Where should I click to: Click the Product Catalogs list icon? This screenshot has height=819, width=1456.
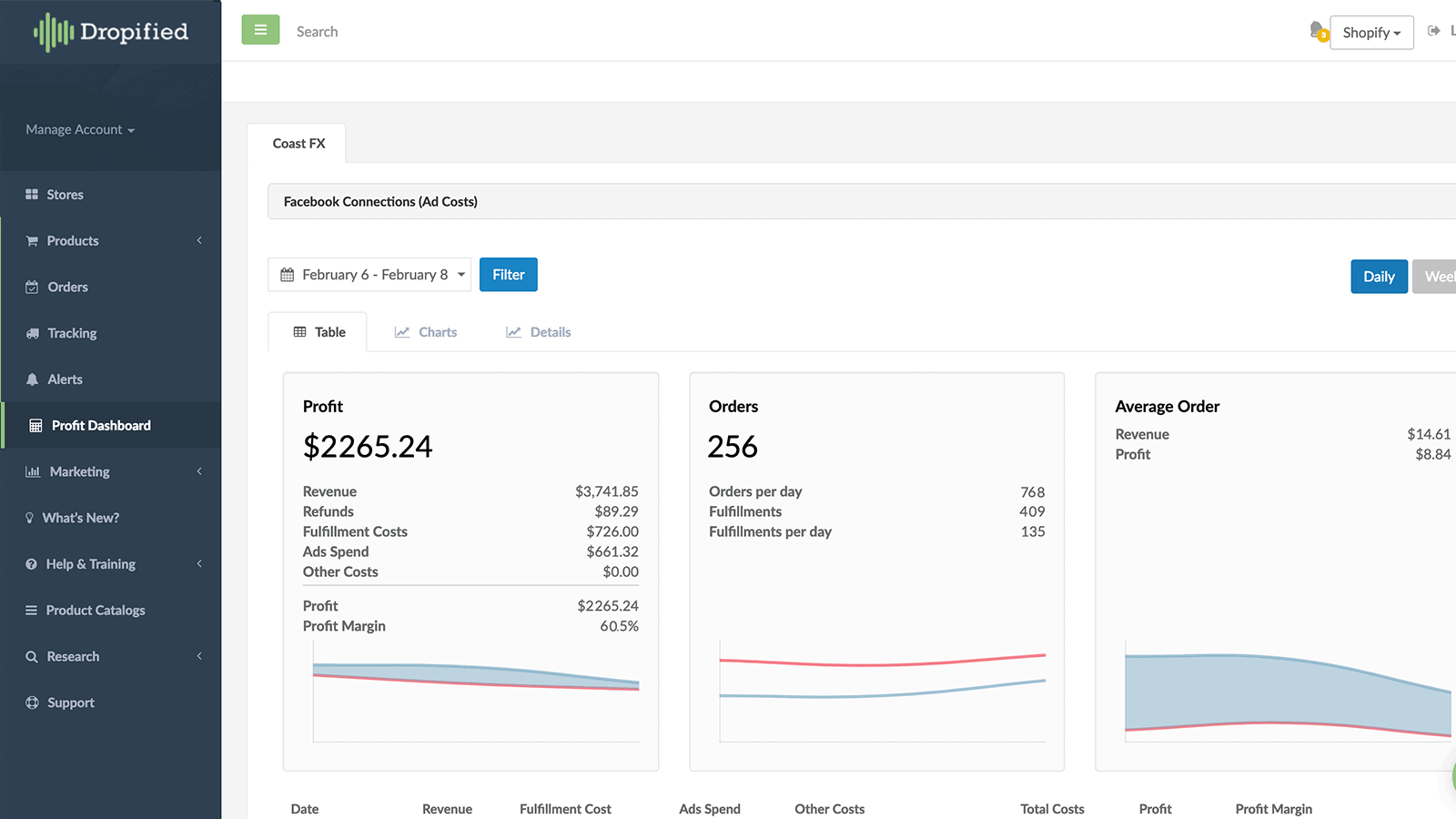pyautogui.click(x=32, y=611)
